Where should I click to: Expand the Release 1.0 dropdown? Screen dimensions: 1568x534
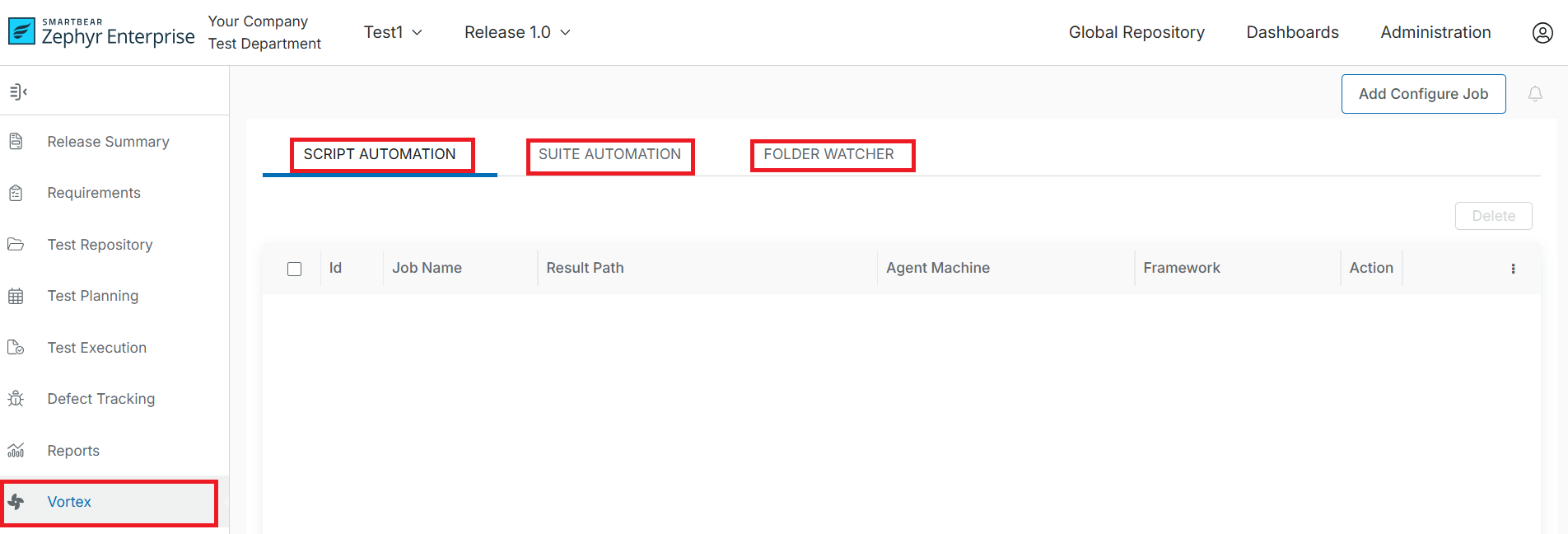[x=517, y=32]
